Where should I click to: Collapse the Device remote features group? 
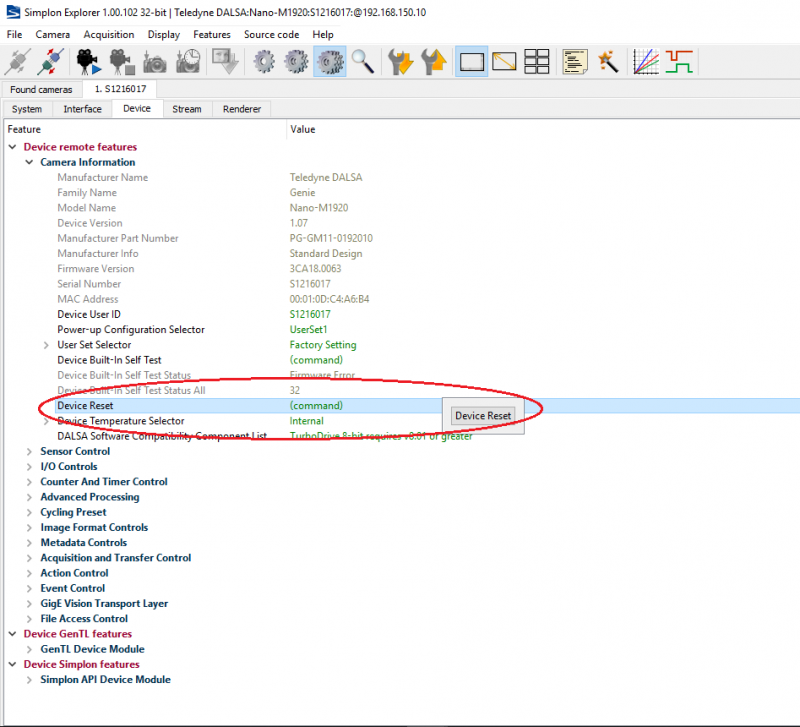tap(12, 147)
